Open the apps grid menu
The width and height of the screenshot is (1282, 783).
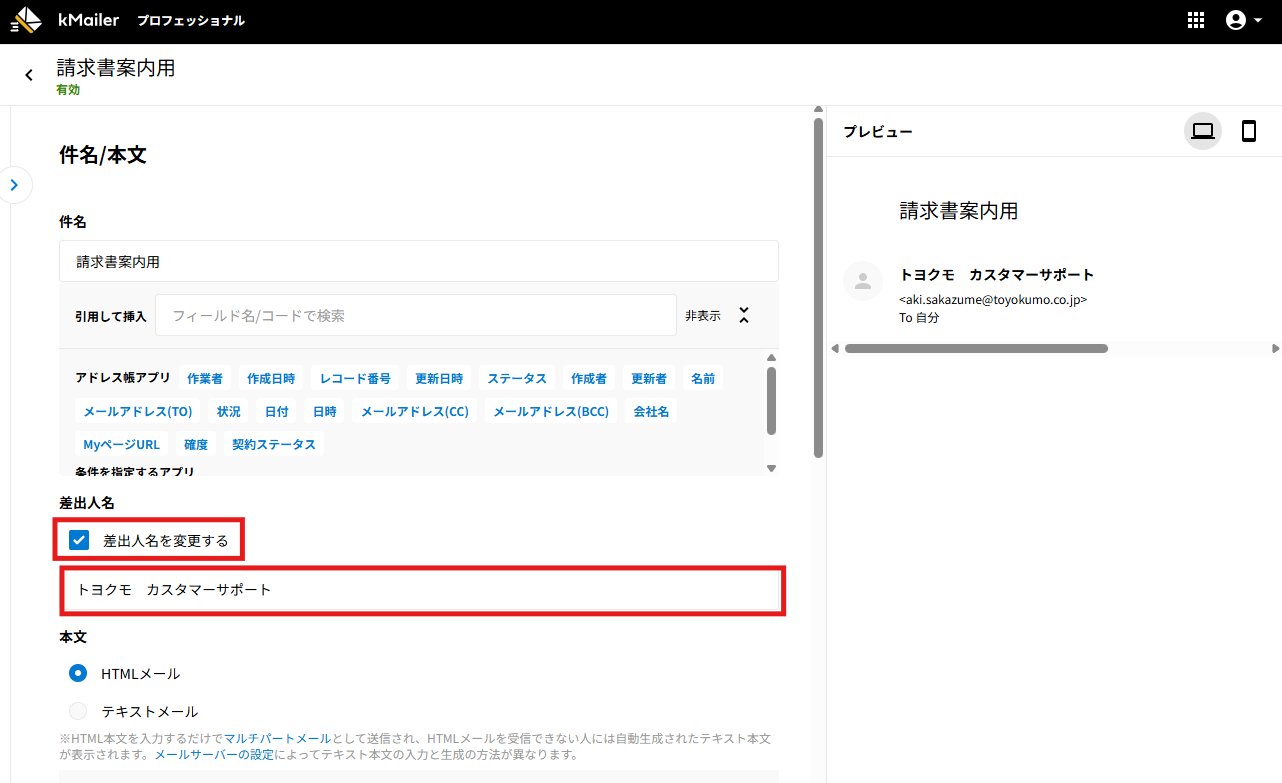pos(1195,20)
